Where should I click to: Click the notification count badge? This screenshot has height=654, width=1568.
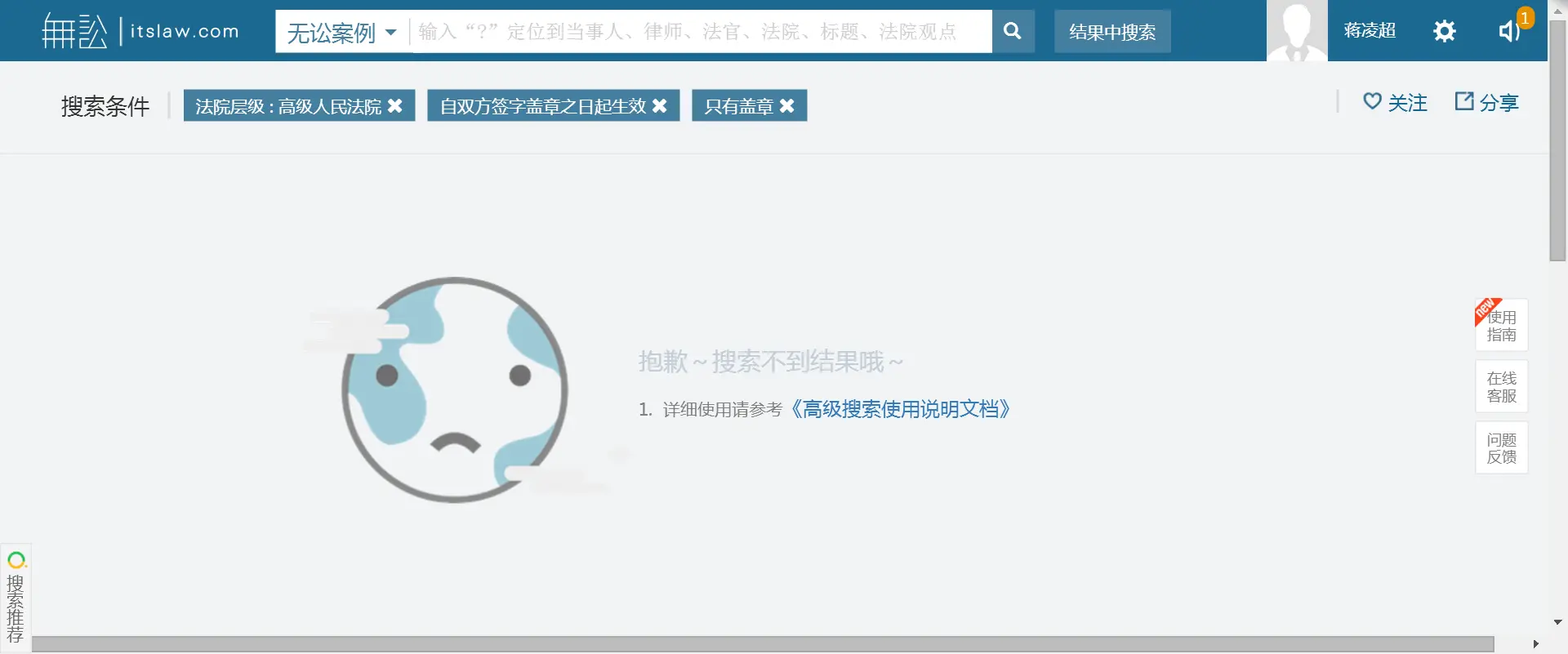[1525, 17]
